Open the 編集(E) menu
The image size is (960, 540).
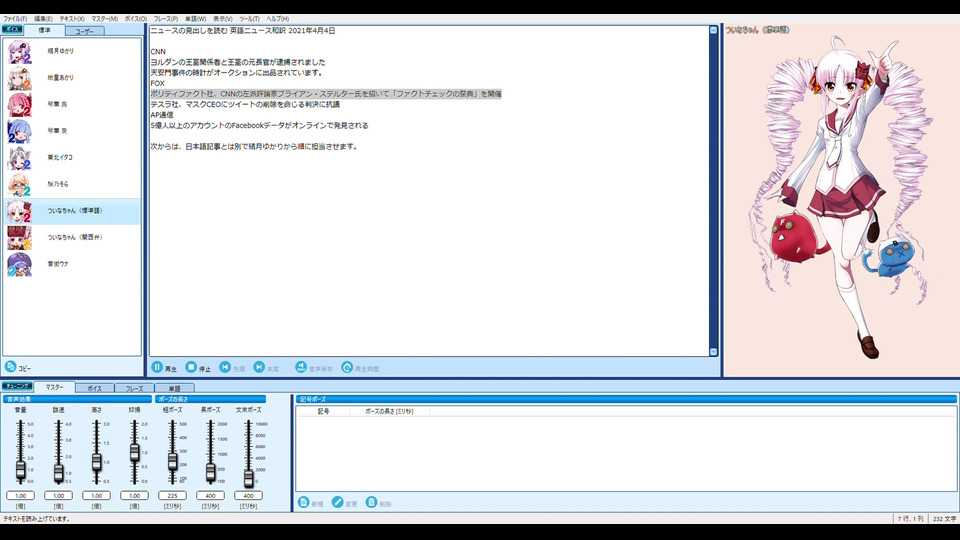pyautogui.click(x=43, y=19)
